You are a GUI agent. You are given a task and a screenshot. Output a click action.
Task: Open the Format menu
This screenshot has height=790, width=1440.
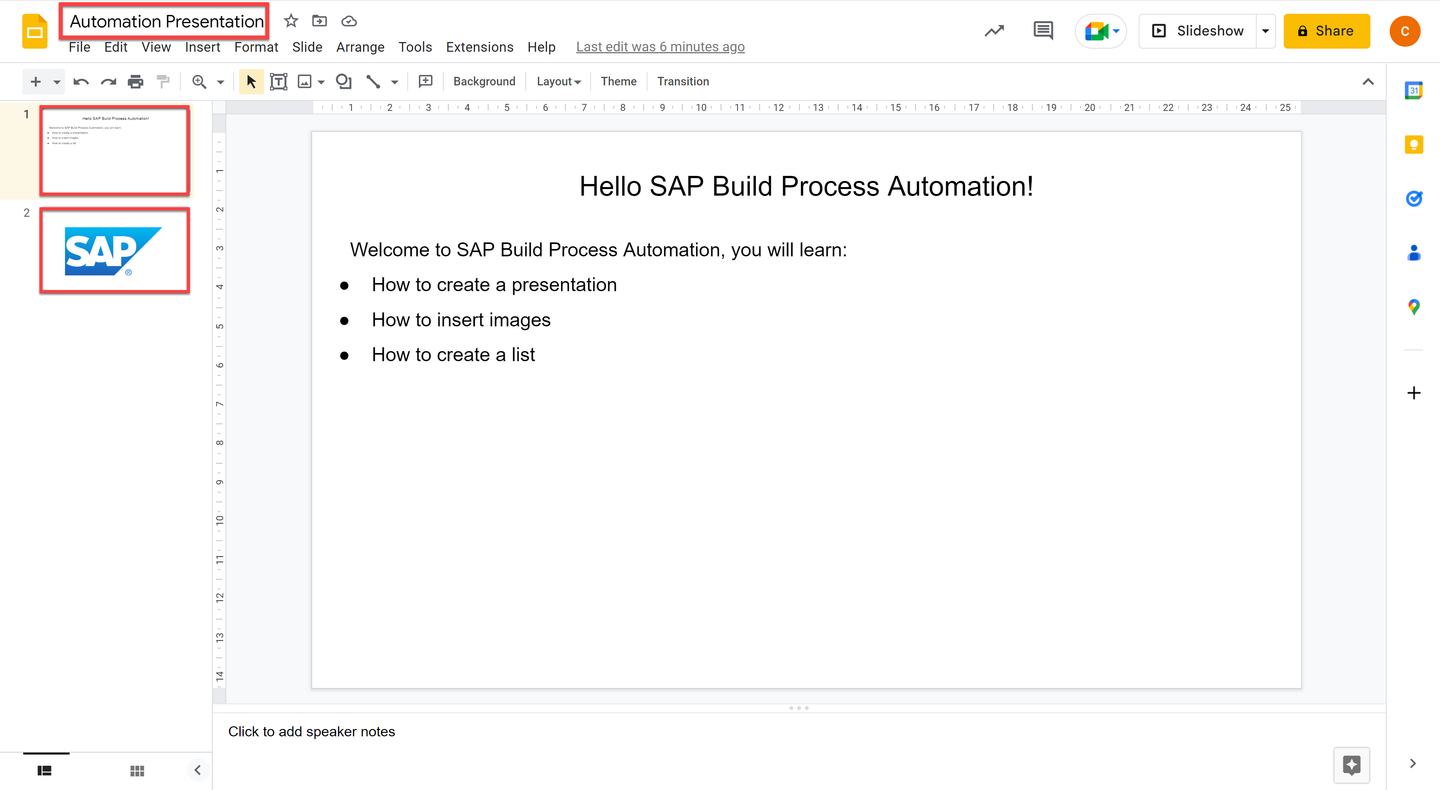coord(256,47)
